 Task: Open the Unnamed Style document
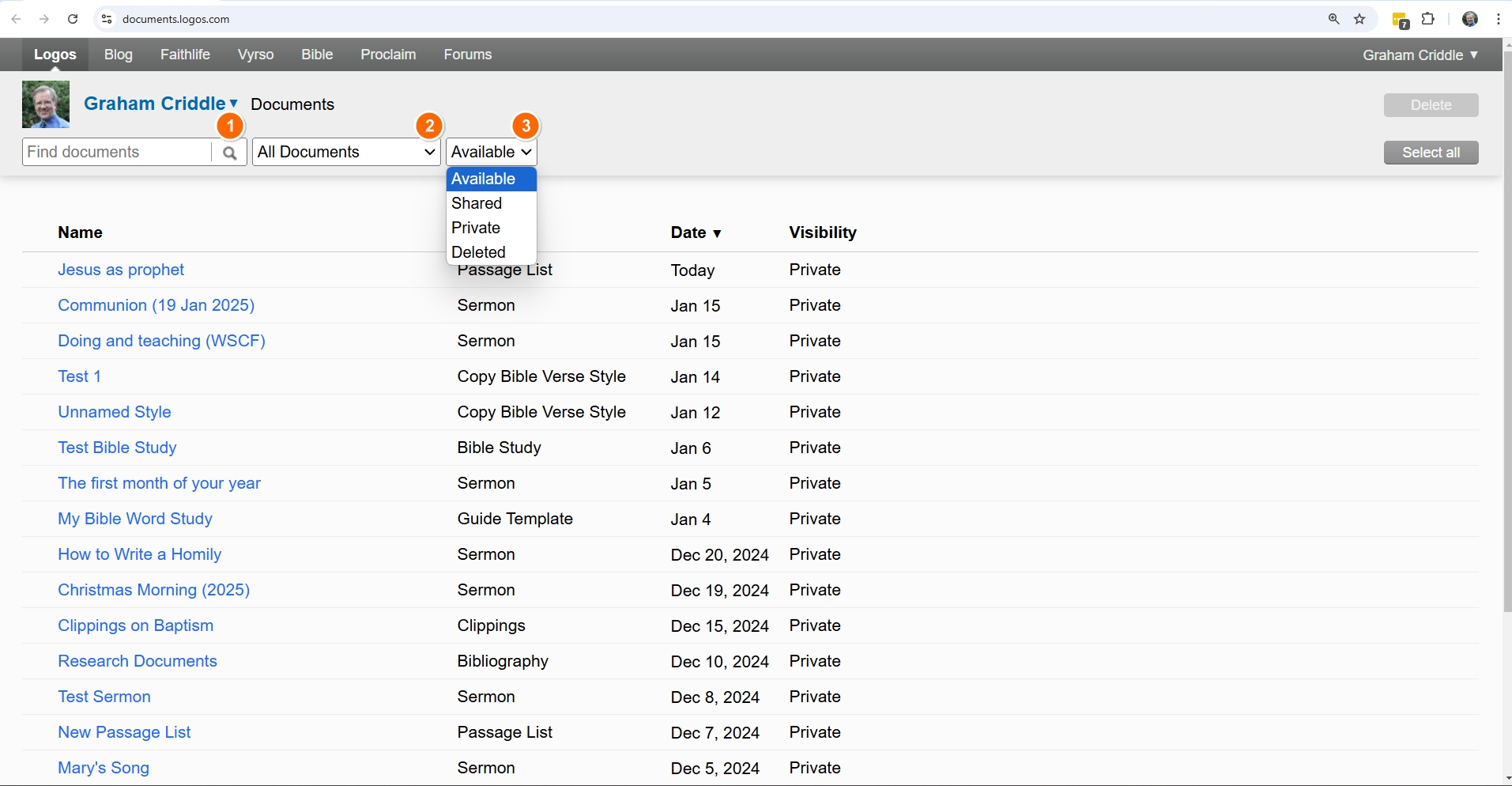115,412
